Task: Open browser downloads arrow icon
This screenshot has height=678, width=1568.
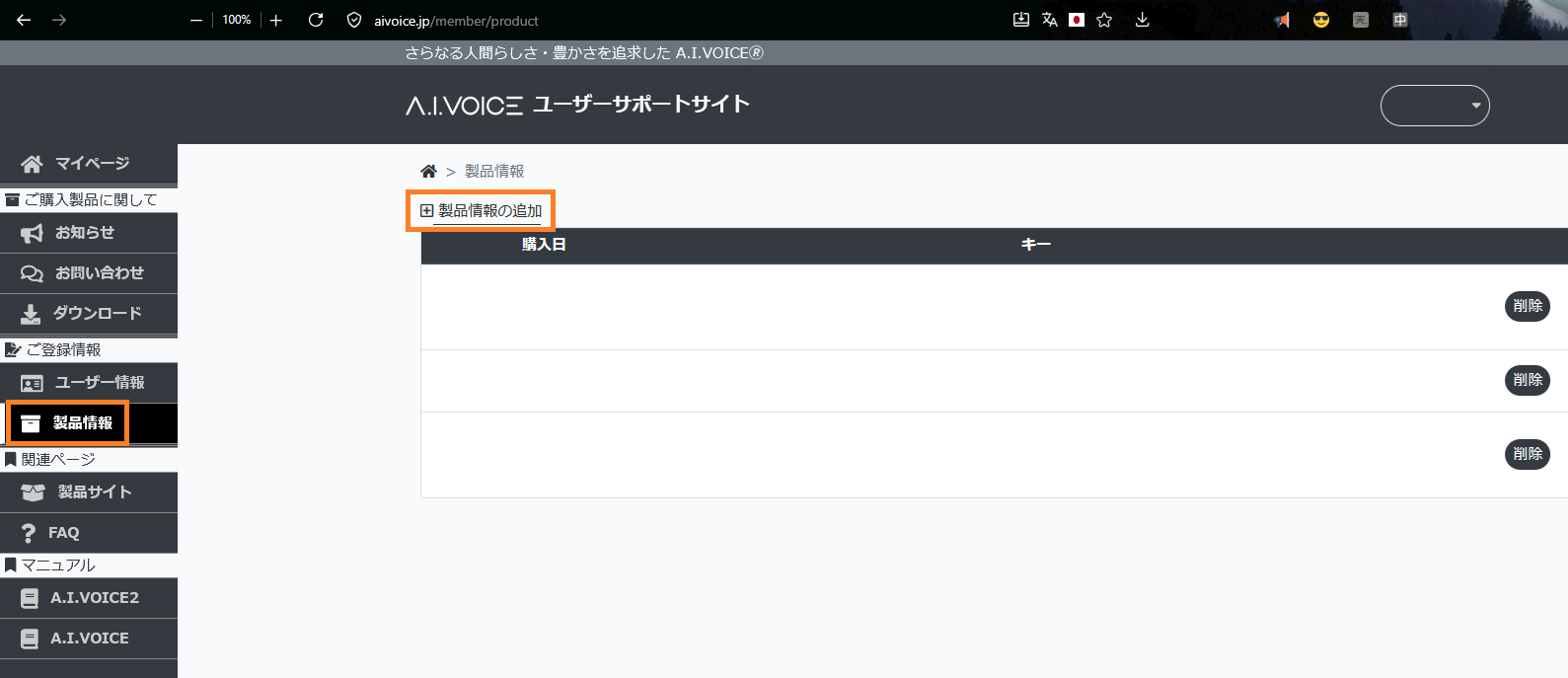Action: [x=1142, y=20]
